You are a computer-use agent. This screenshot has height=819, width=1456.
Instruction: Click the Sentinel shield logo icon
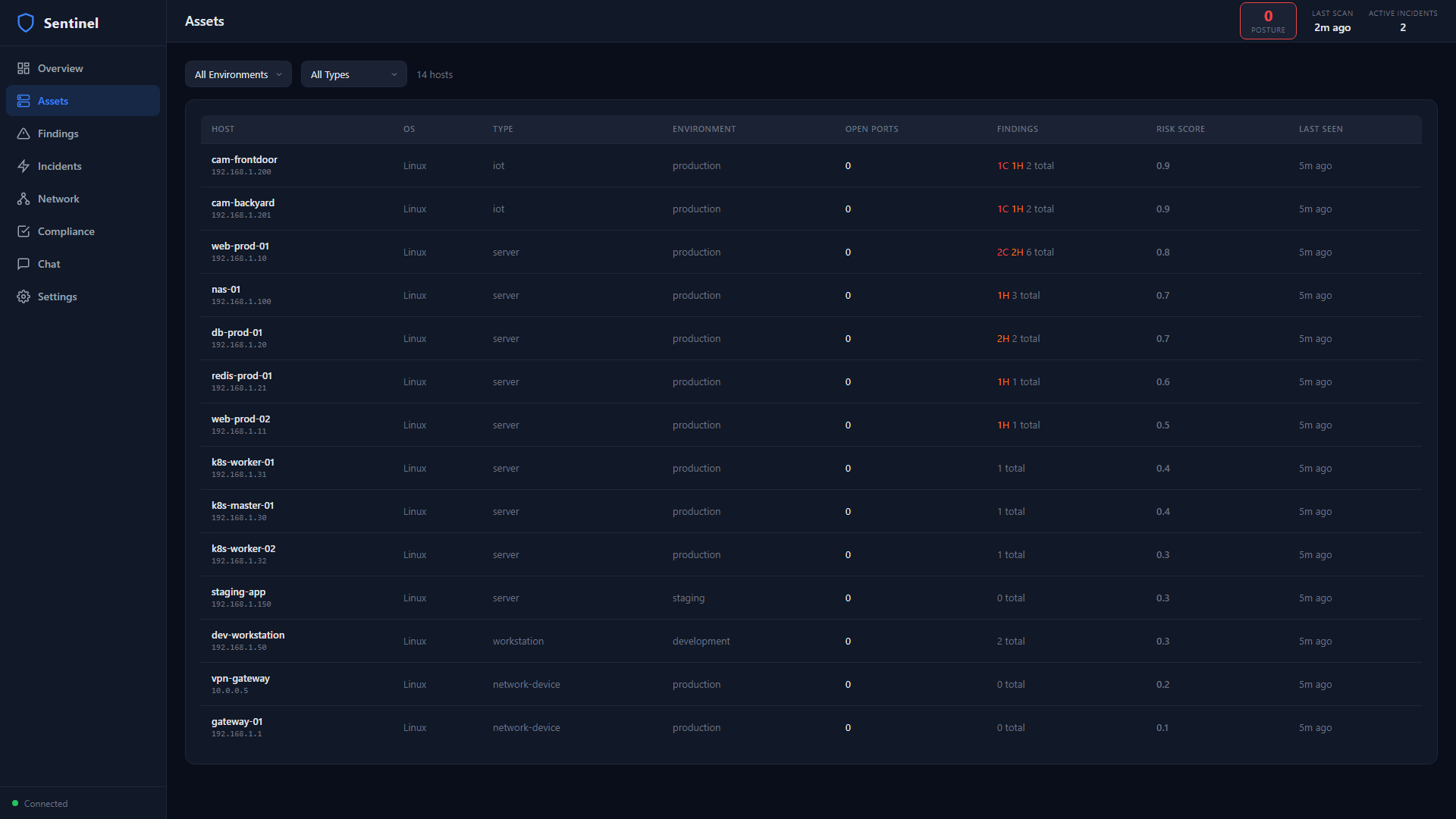pyautogui.click(x=26, y=23)
